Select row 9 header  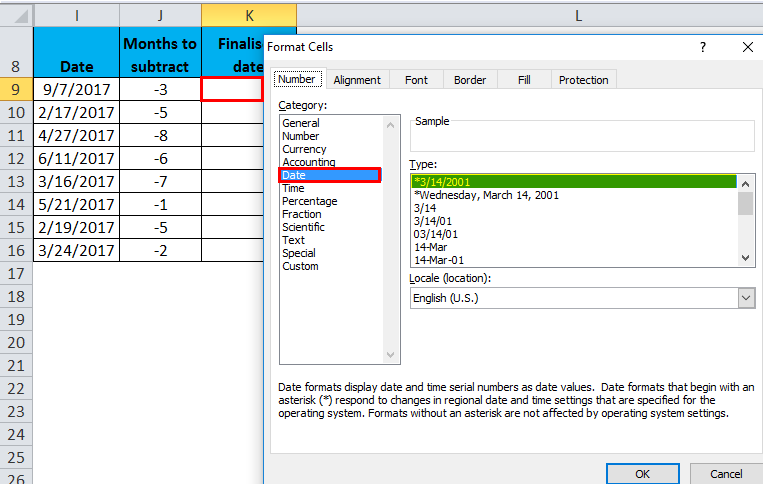coord(16,90)
